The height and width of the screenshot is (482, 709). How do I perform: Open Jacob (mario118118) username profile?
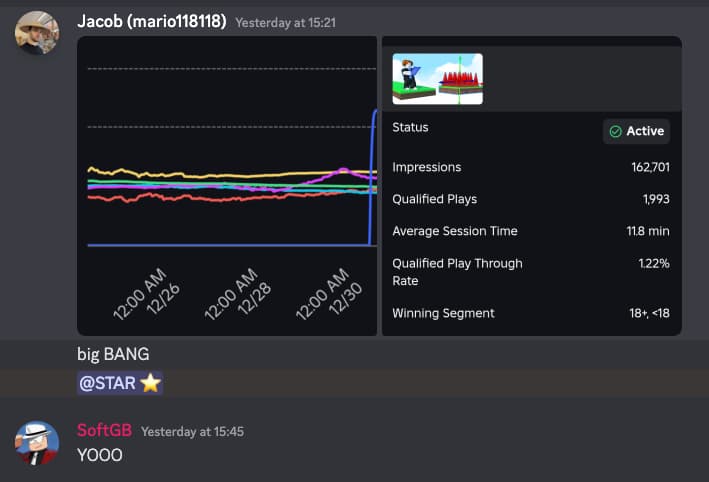(x=152, y=21)
